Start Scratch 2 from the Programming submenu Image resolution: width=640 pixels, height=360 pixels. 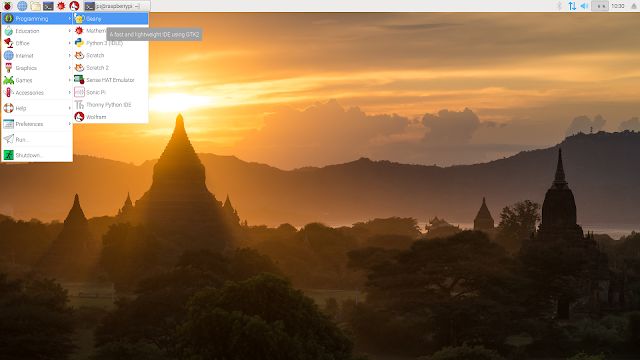click(111, 68)
